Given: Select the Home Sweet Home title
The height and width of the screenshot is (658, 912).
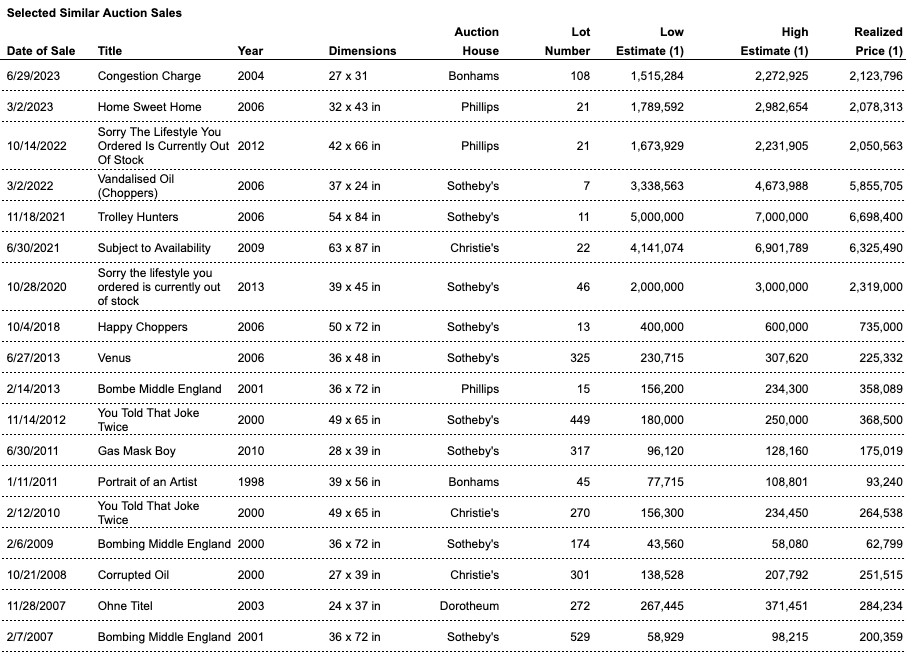Looking at the screenshot, I should [x=149, y=107].
